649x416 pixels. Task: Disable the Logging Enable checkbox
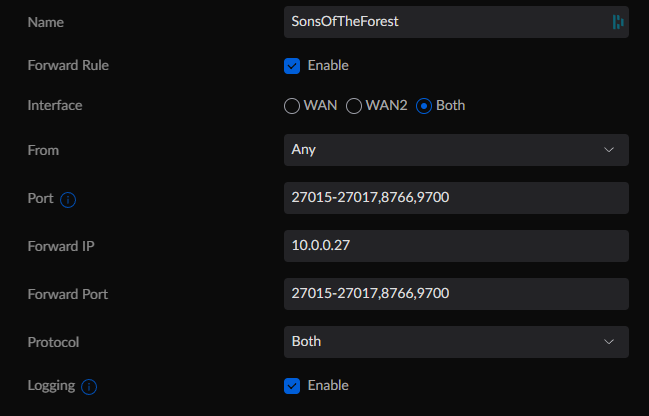click(292, 386)
